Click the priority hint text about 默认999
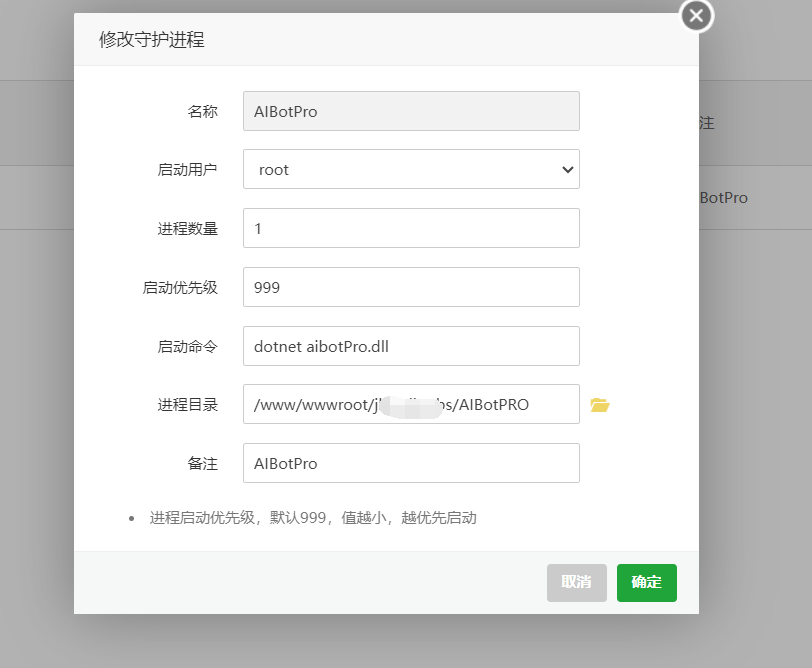This screenshot has width=812, height=668. click(313, 518)
